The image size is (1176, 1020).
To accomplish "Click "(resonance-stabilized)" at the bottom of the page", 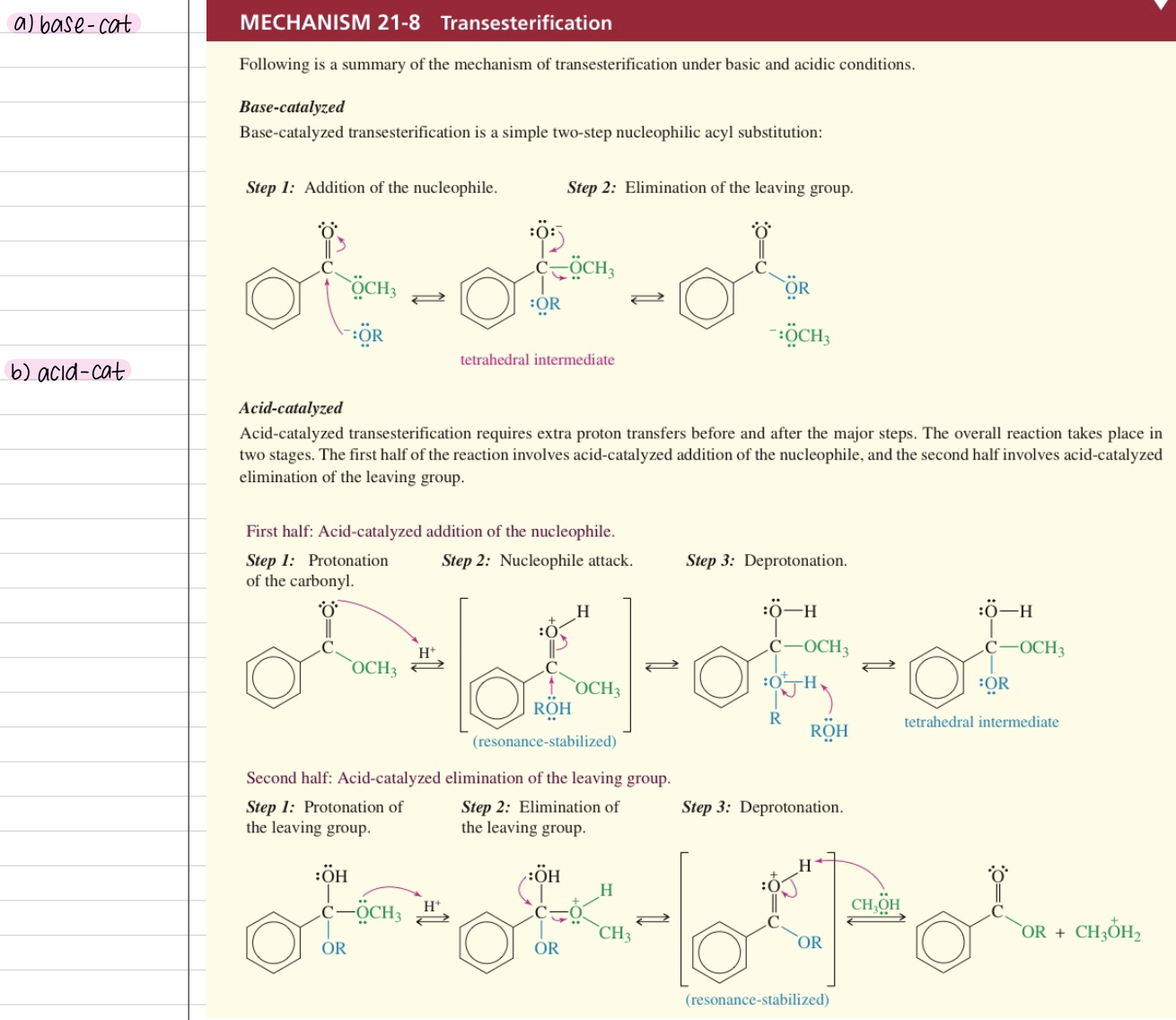I will [x=758, y=999].
